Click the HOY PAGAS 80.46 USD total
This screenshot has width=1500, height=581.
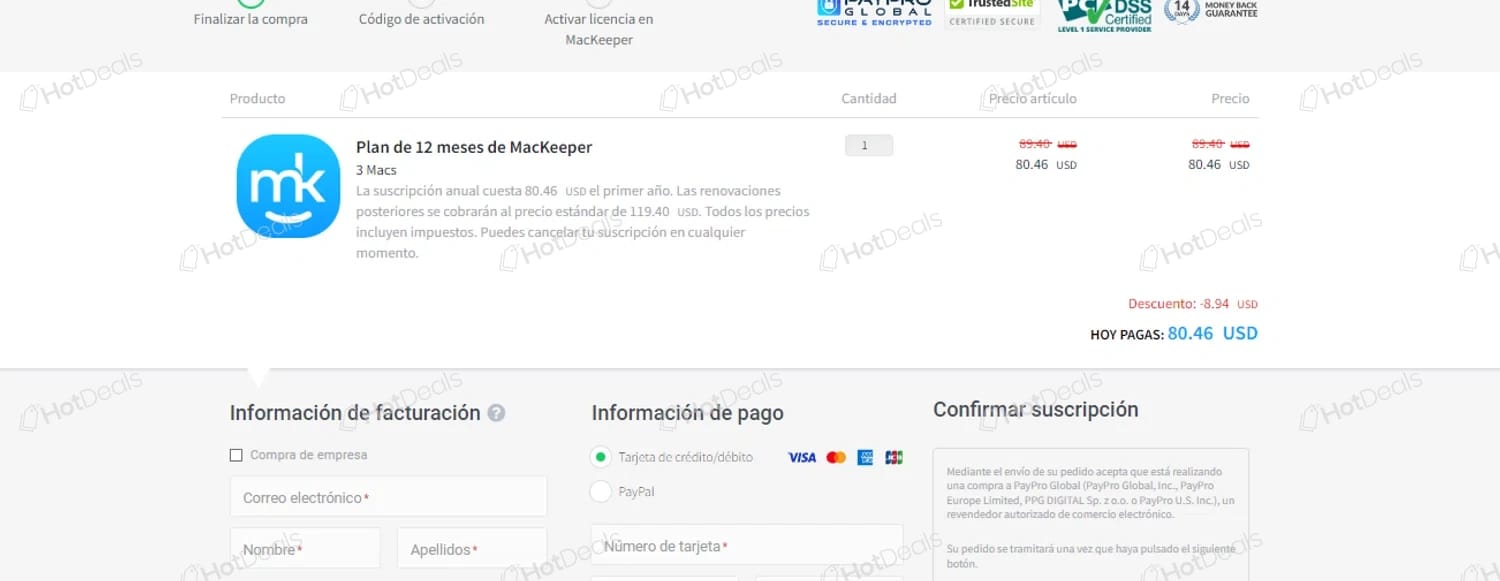click(x=1174, y=333)
